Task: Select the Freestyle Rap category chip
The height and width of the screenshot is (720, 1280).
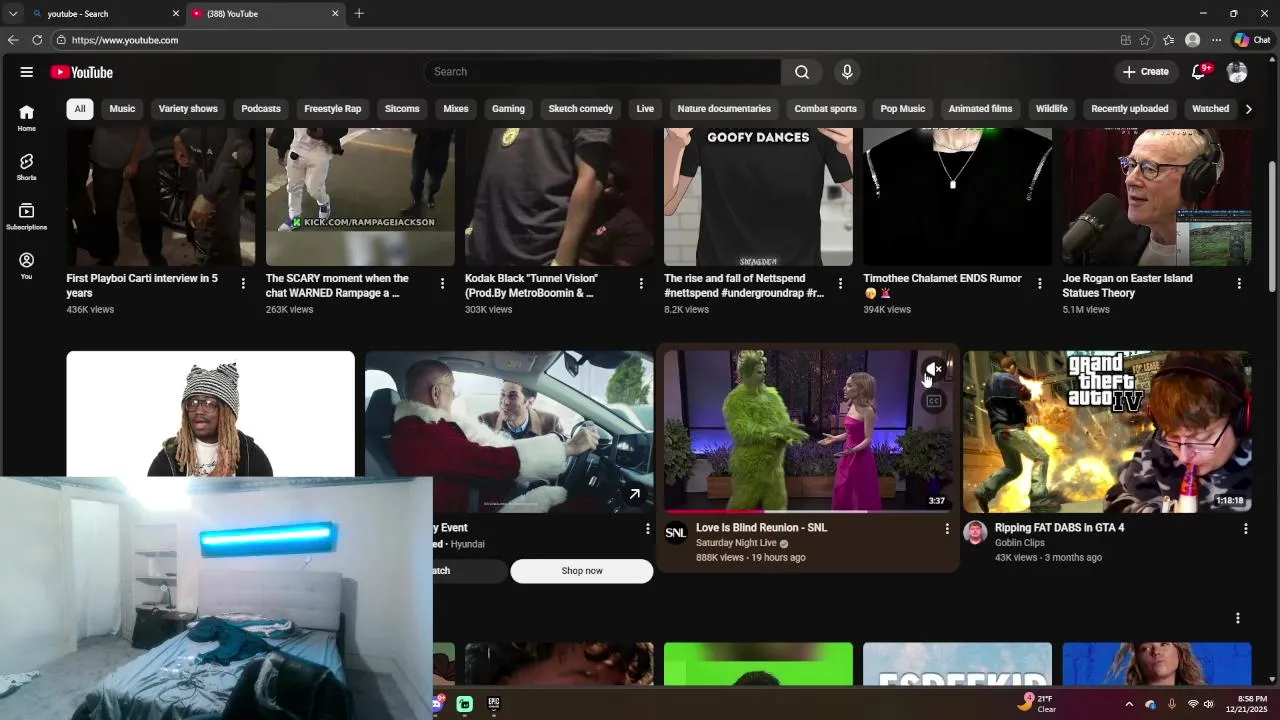Action: click(333, 109)
